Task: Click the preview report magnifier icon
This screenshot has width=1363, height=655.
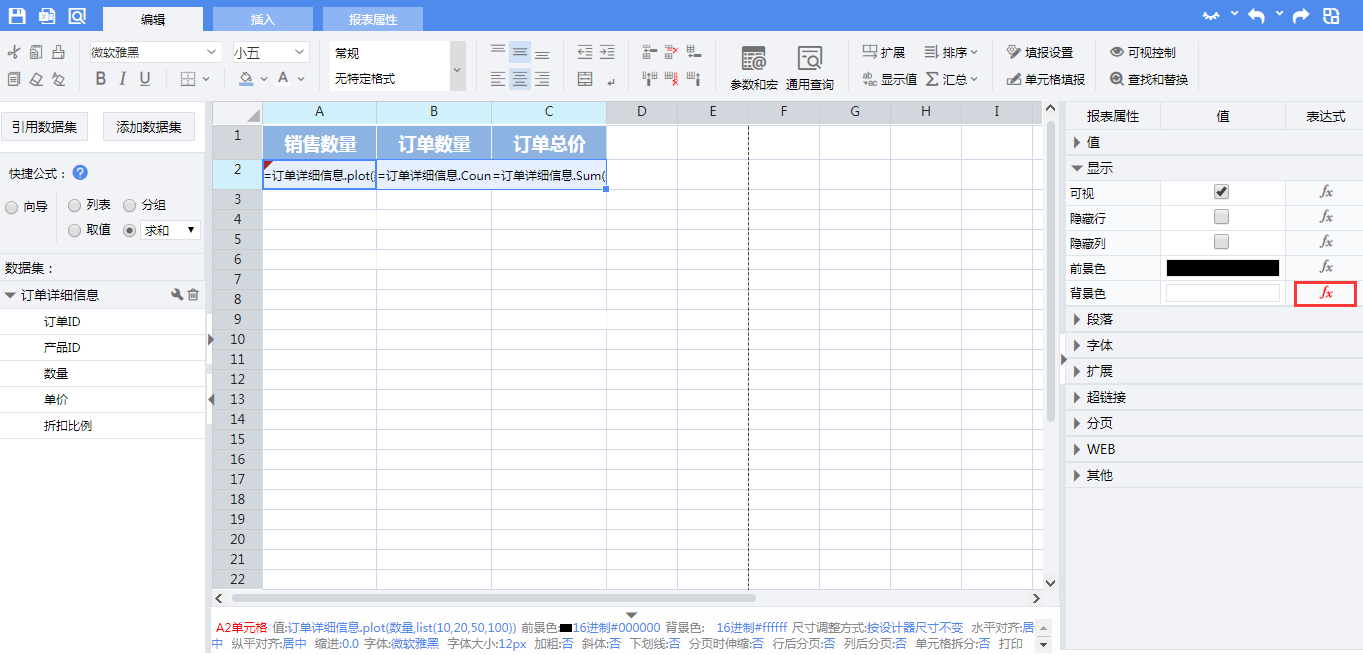Action: coord(77,16)
